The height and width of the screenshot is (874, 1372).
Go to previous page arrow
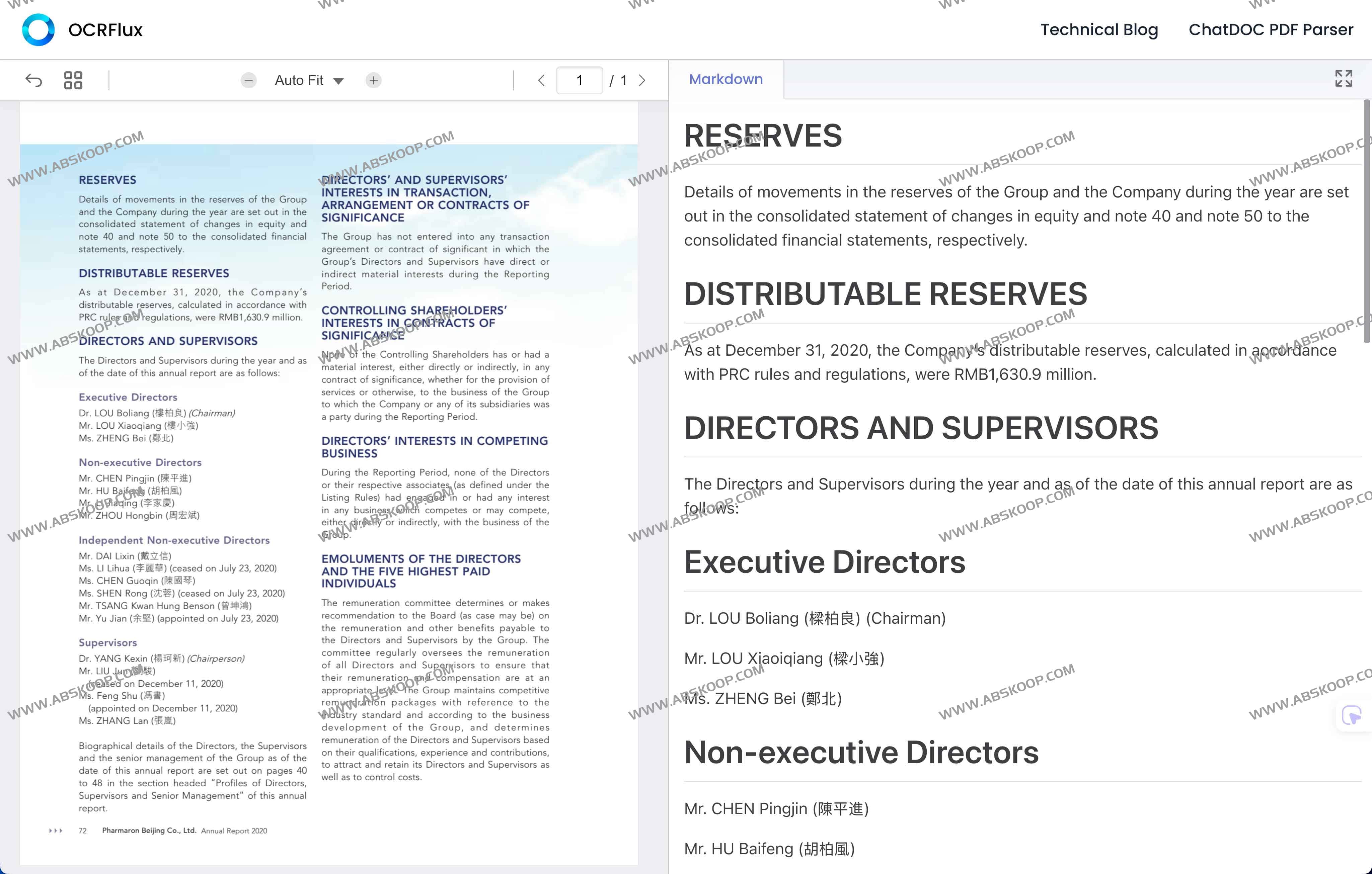[x=541, y=80]
